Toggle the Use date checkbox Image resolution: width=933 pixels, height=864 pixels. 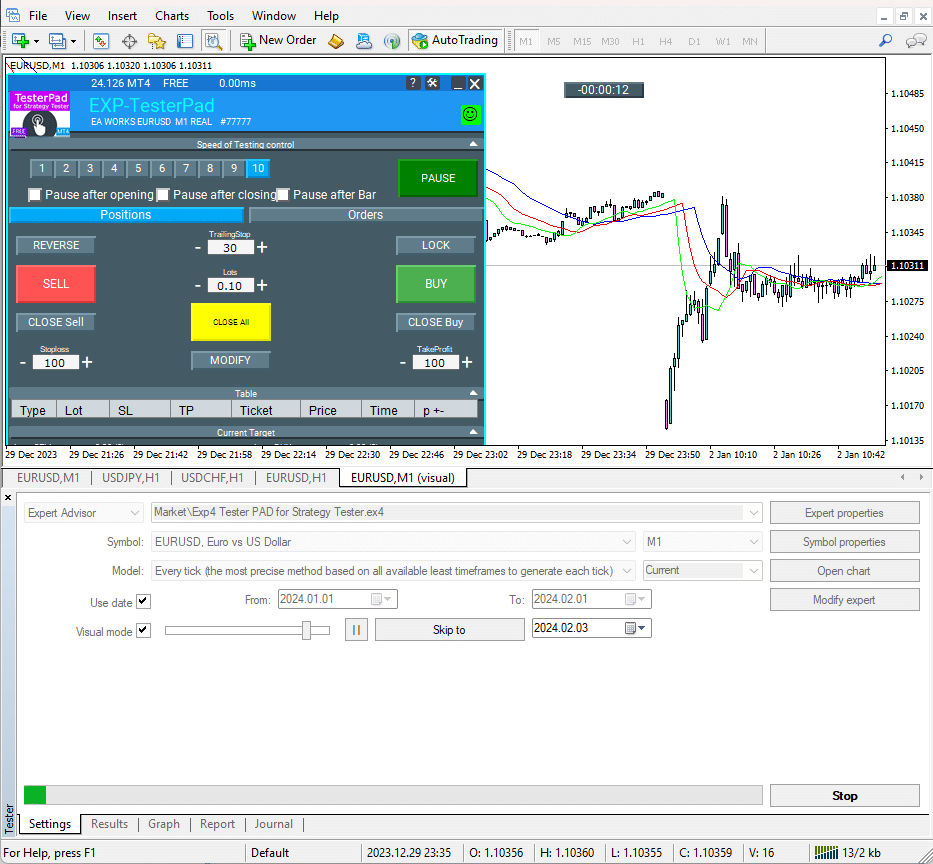click(143, 602)
